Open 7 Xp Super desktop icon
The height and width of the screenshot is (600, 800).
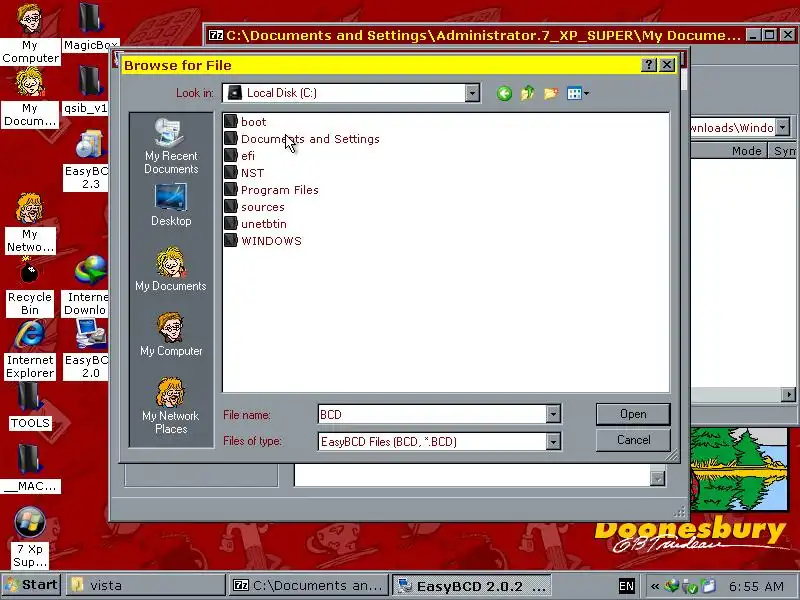[30, 538]
